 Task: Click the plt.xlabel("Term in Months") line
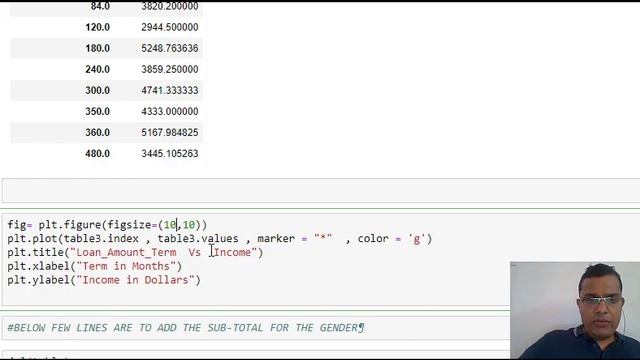pyautogui.click(x=95, y=267)
